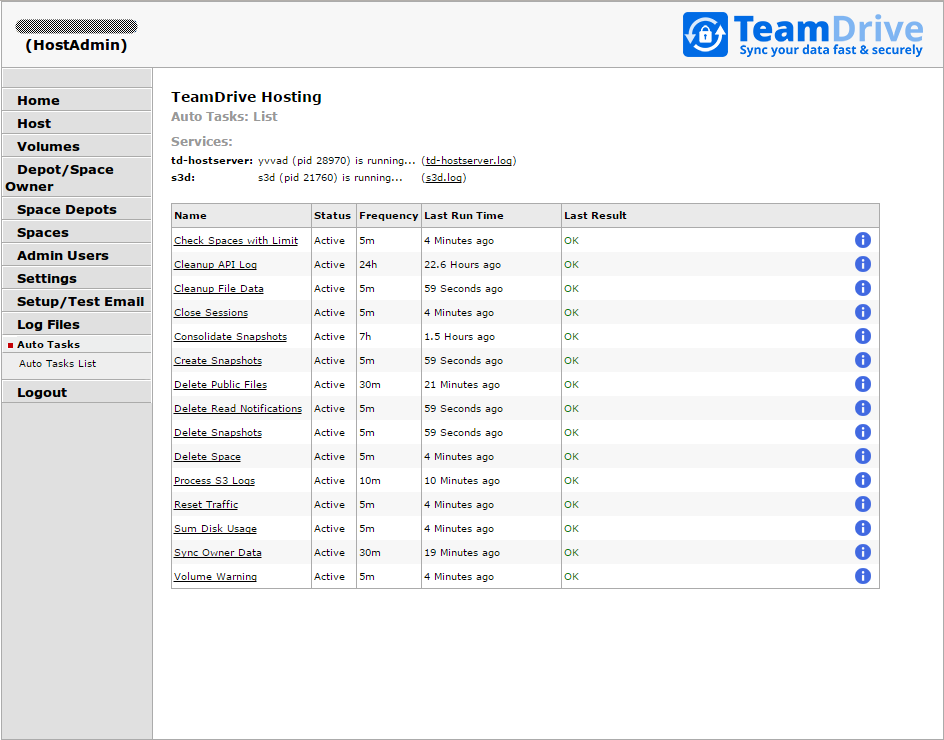Open s3d.log link
The image size is (944, 740).
[x=444, y=178]
